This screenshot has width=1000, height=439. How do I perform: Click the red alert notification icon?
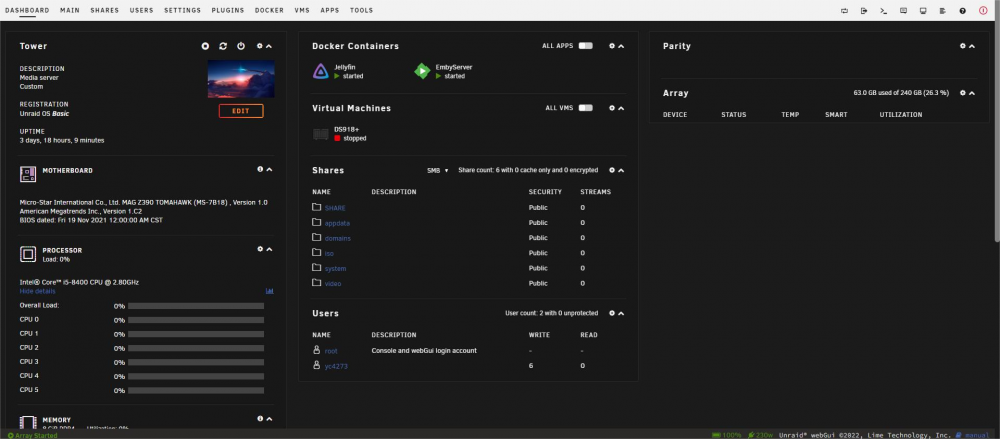(983, 10)
